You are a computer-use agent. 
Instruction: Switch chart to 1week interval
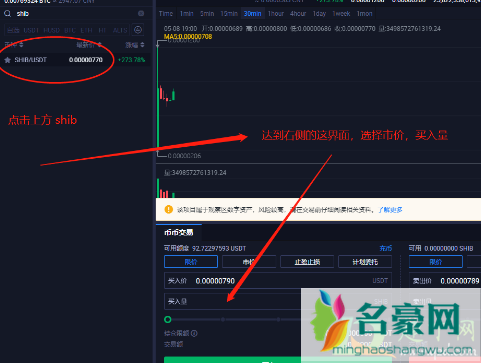(341, 14)
